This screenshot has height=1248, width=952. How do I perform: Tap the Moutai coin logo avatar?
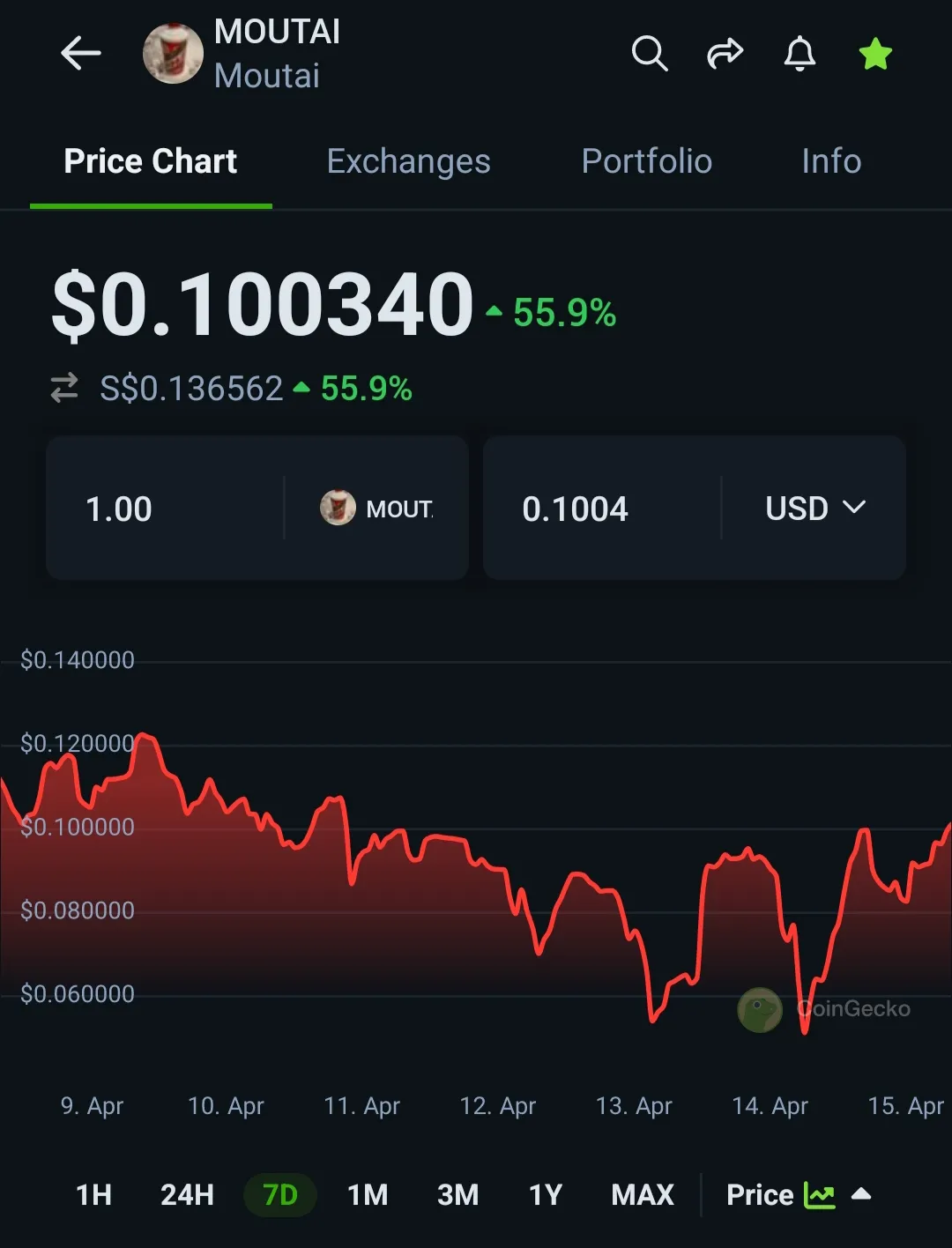tap(174, 54)
